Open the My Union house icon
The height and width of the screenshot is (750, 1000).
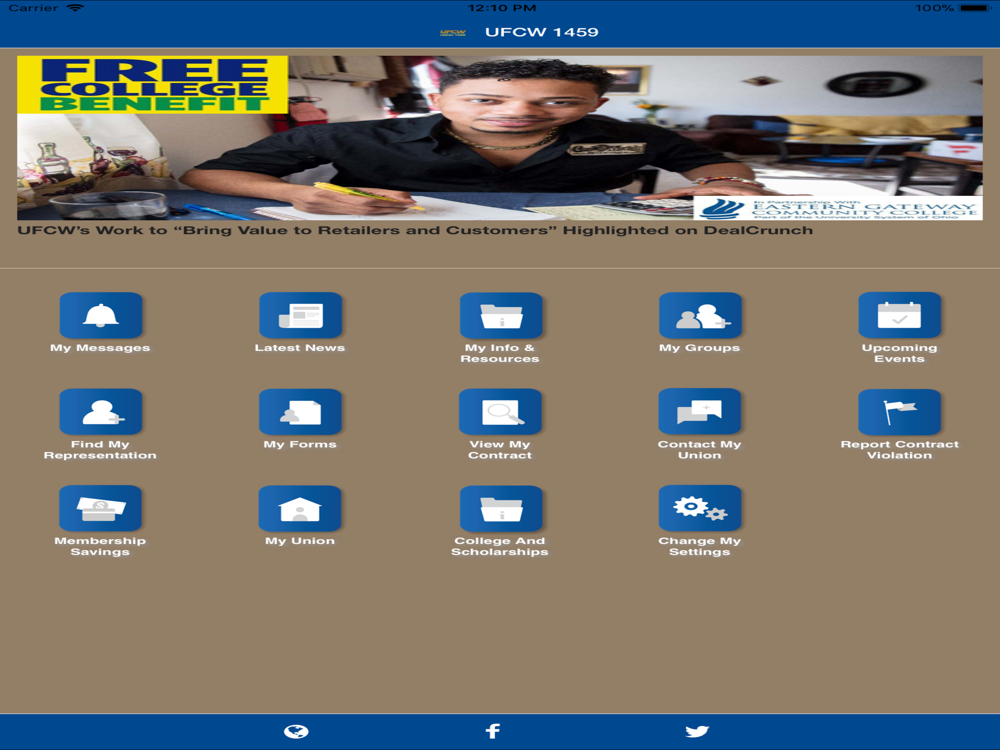300,508
